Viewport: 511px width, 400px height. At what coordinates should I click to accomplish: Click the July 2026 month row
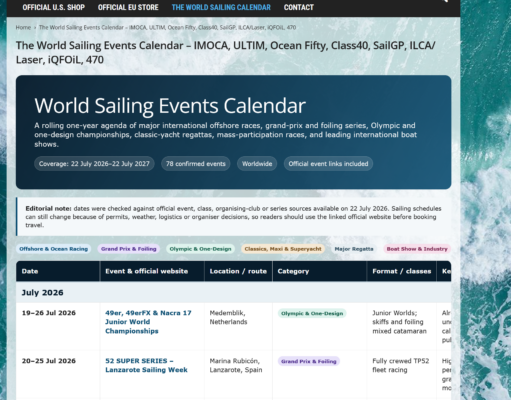click(x=234, y=293)
